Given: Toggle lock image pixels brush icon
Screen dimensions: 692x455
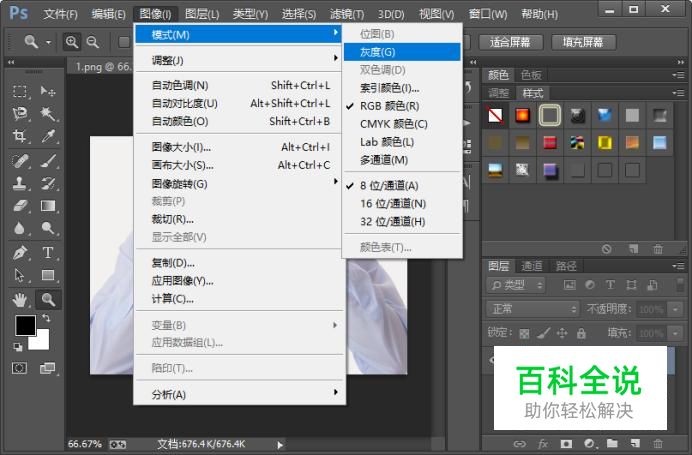Looking at the screenshot, I should point(543,333).
